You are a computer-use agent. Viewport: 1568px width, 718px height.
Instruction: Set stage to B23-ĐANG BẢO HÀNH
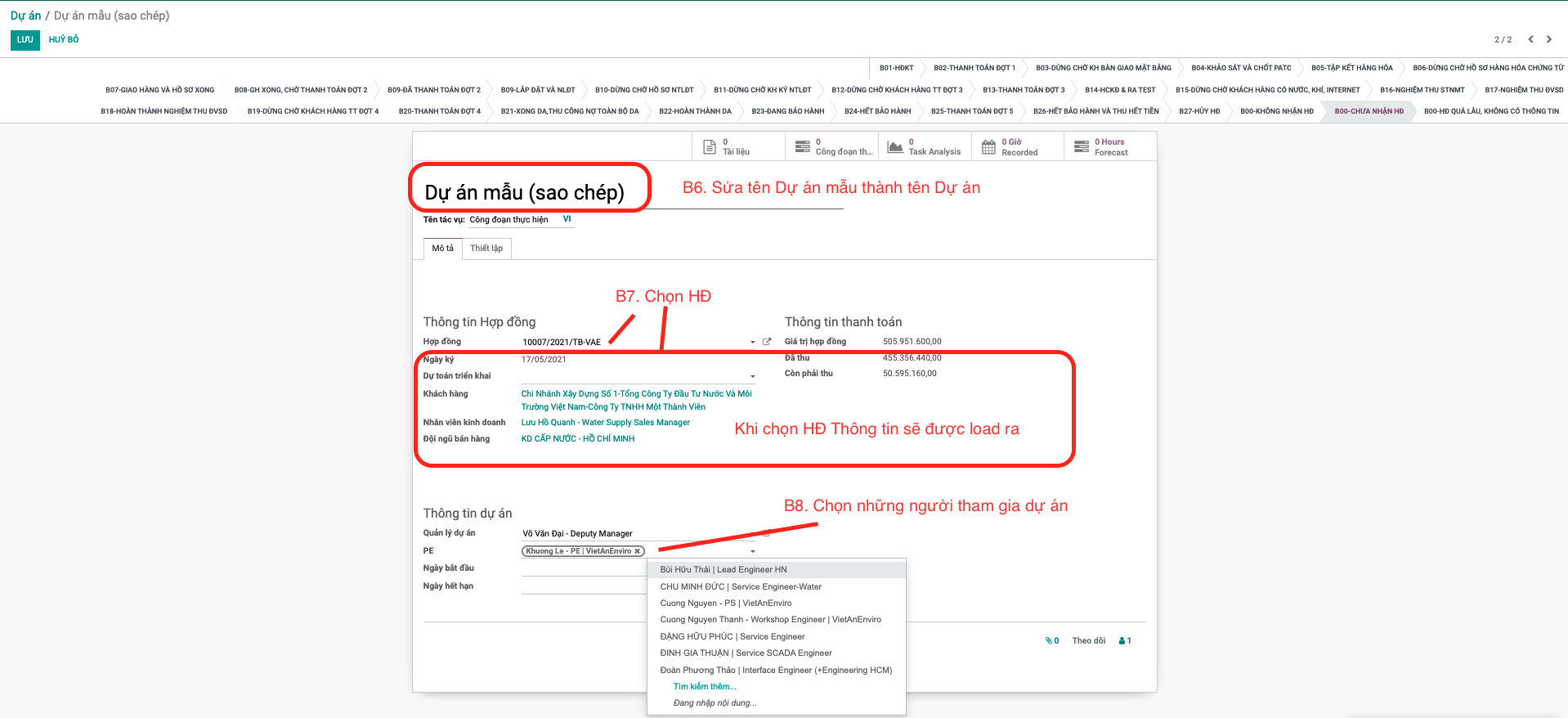[788, 111]
